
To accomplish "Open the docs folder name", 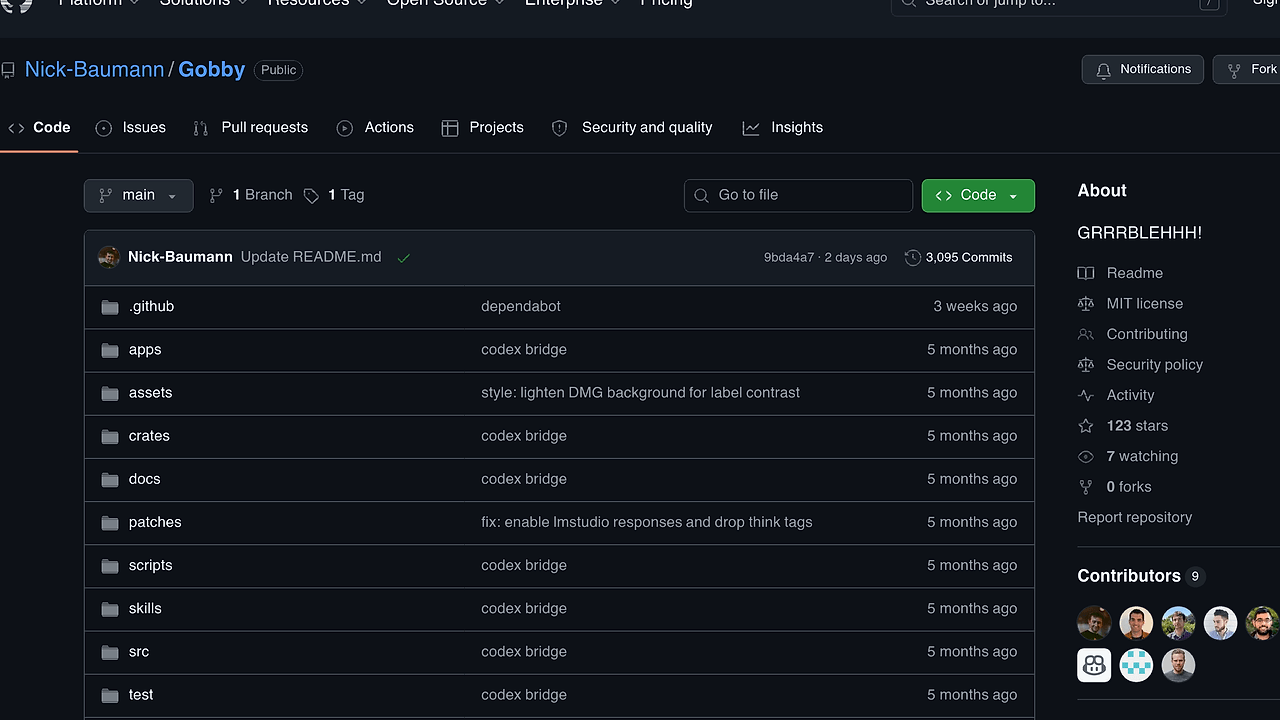I will click(144, 479).
